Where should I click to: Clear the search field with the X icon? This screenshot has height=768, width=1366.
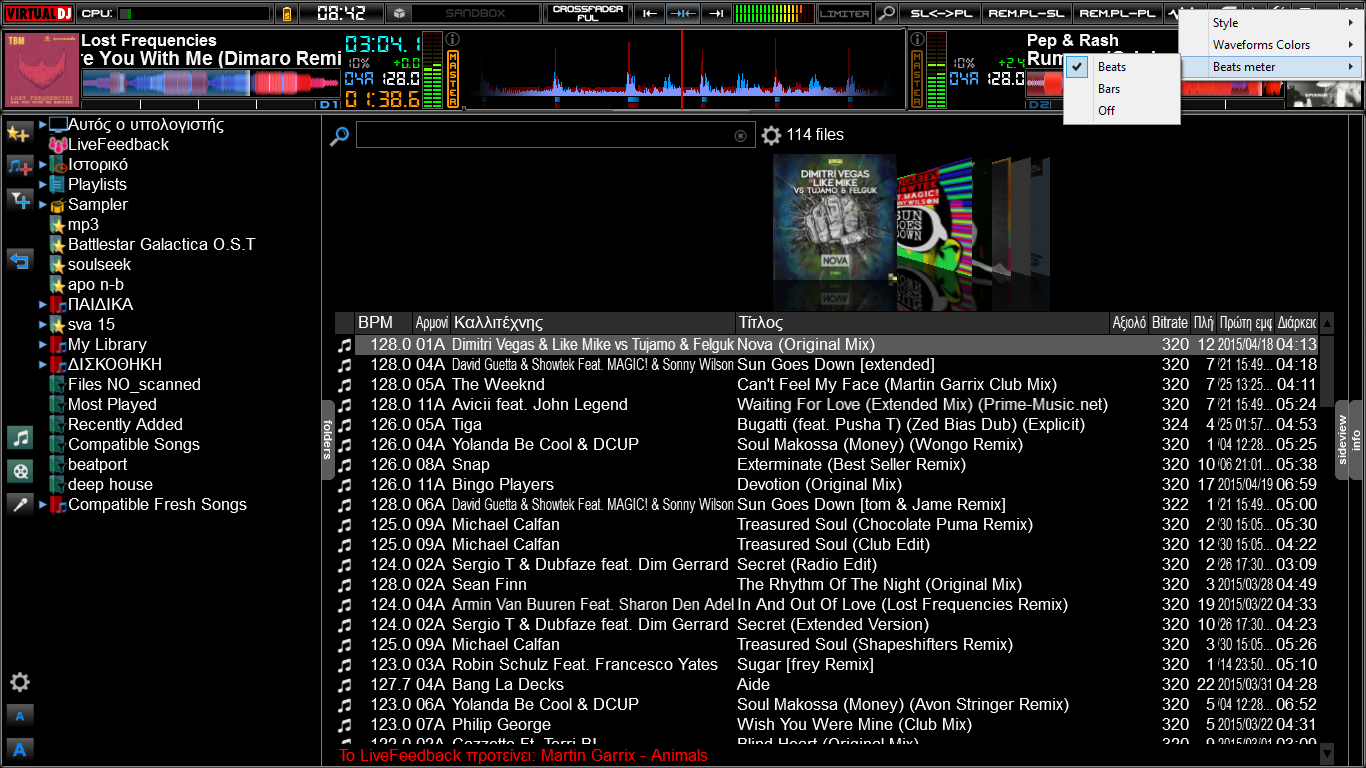(741, 135)
